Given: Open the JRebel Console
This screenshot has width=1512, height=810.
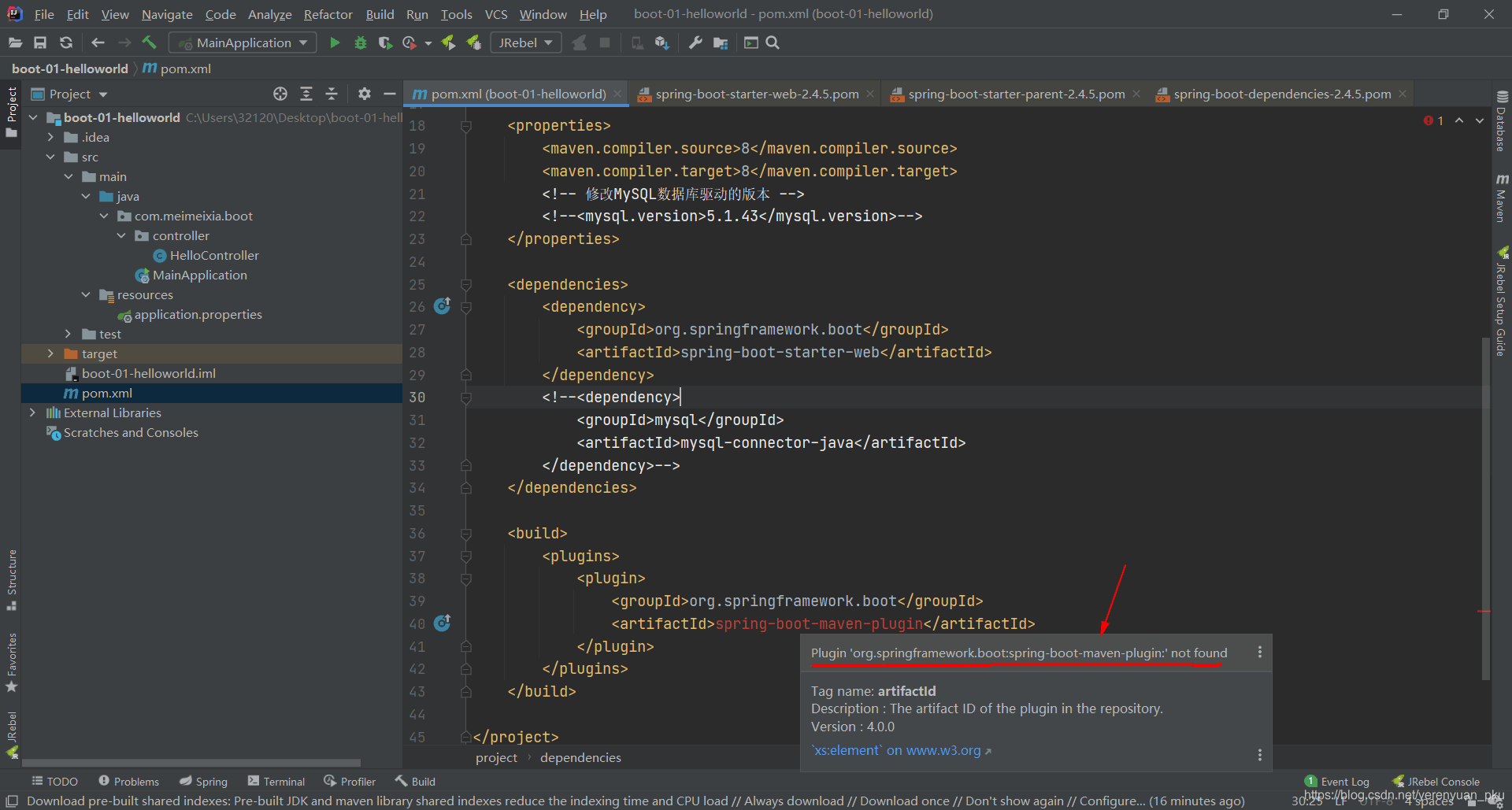Looking at the screenshot, I should point(1436,781).
